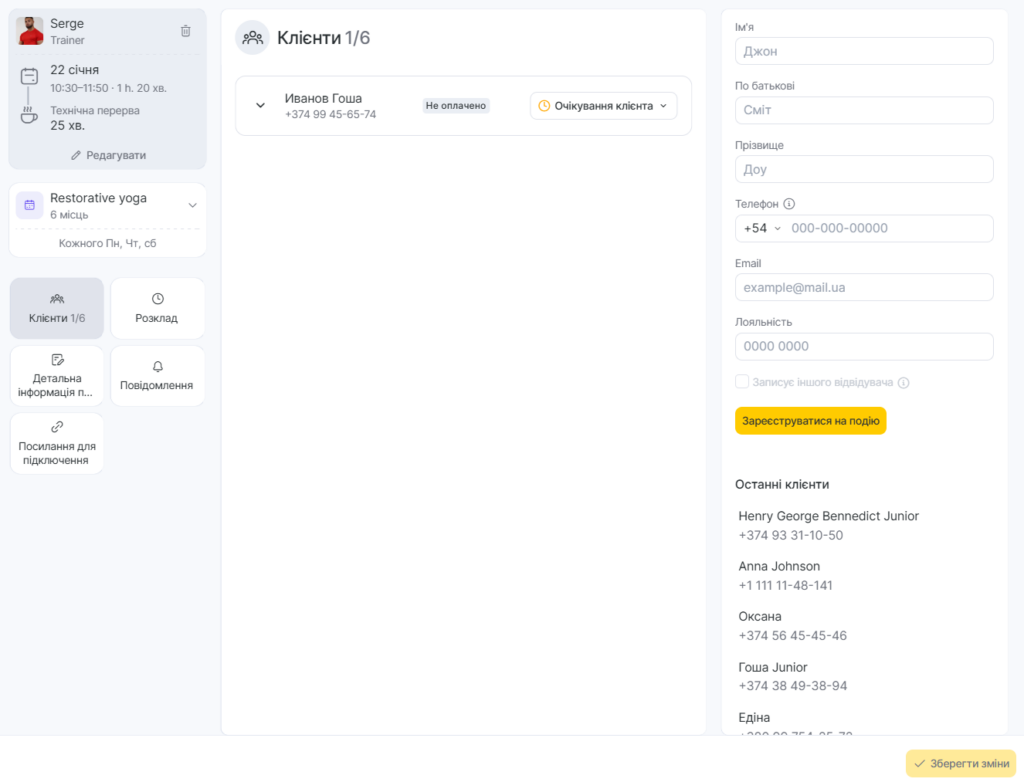Click Зареєструватися на подію button
The height and width of the screenshot is (782, 1024).
(x=810, y=421)
